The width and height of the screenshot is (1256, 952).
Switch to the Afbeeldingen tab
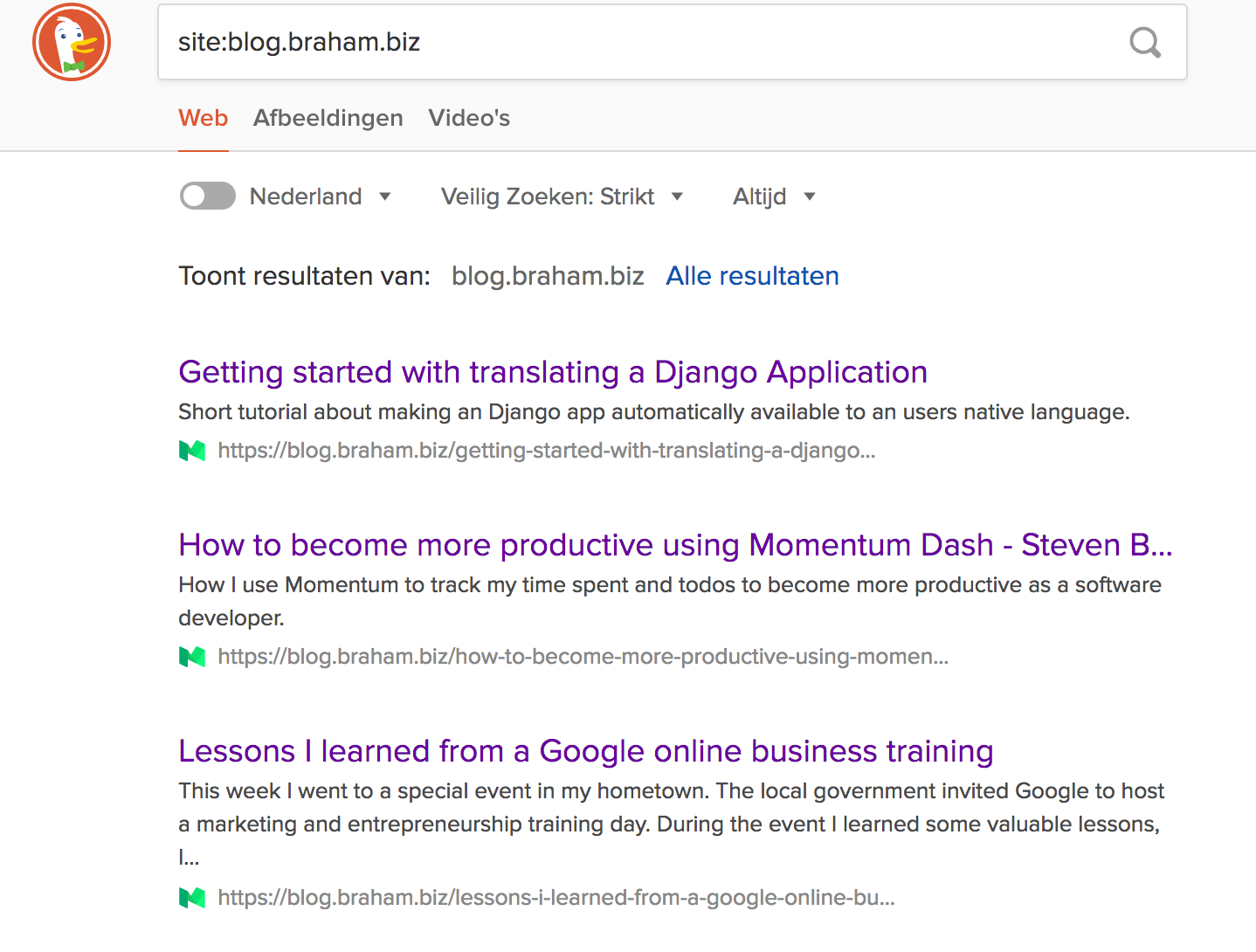pos(328,118)
